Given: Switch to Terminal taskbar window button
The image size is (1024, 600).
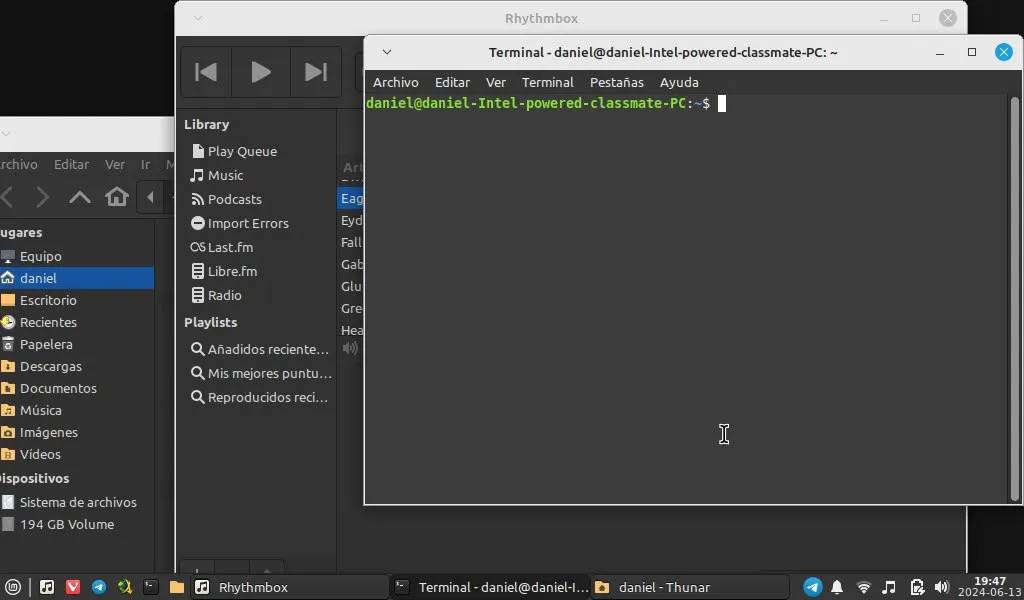Looking at the screenshot, I should [491, 587].
